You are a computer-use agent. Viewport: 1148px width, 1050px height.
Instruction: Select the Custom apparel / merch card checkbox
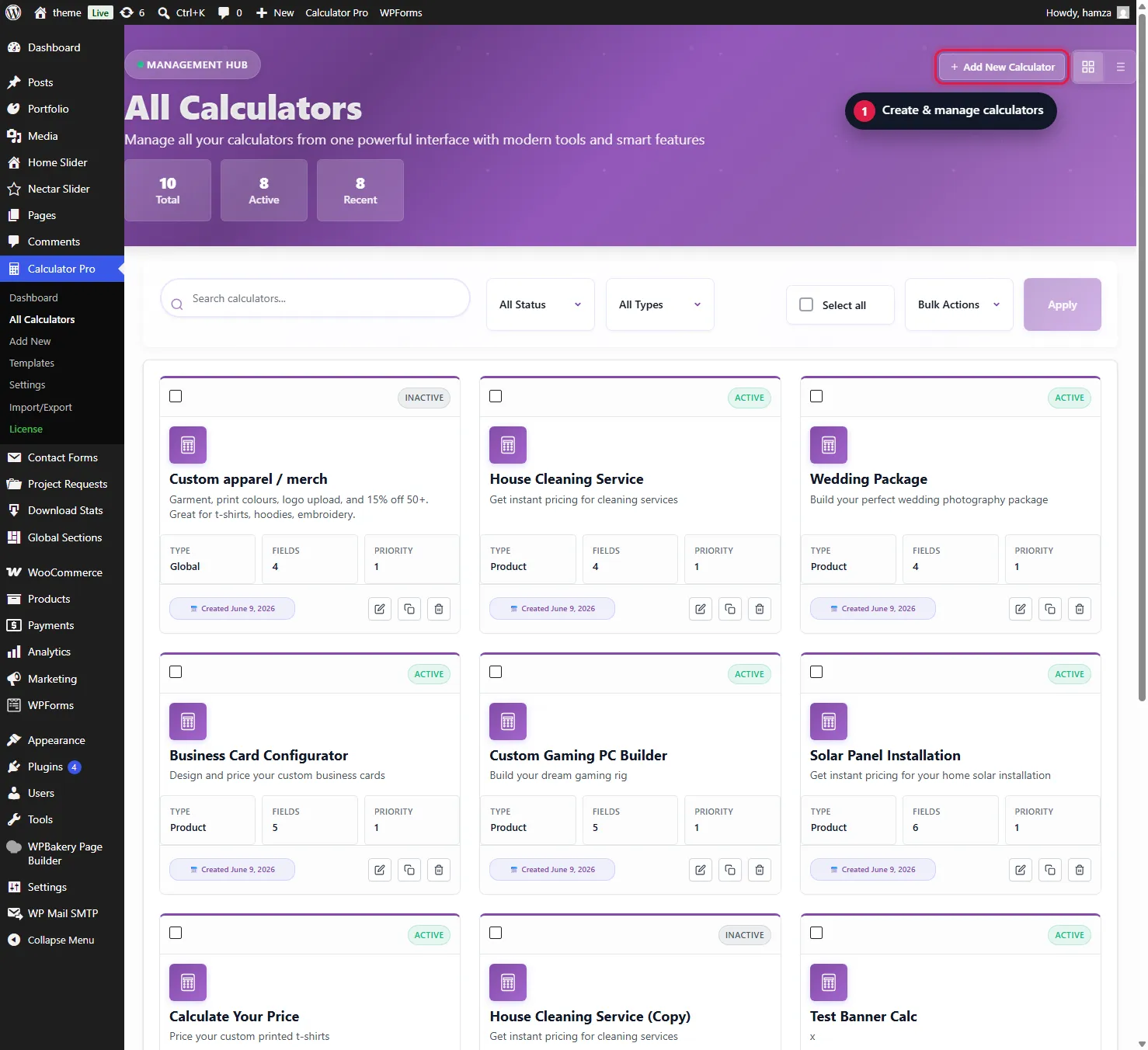pos(176,396)
